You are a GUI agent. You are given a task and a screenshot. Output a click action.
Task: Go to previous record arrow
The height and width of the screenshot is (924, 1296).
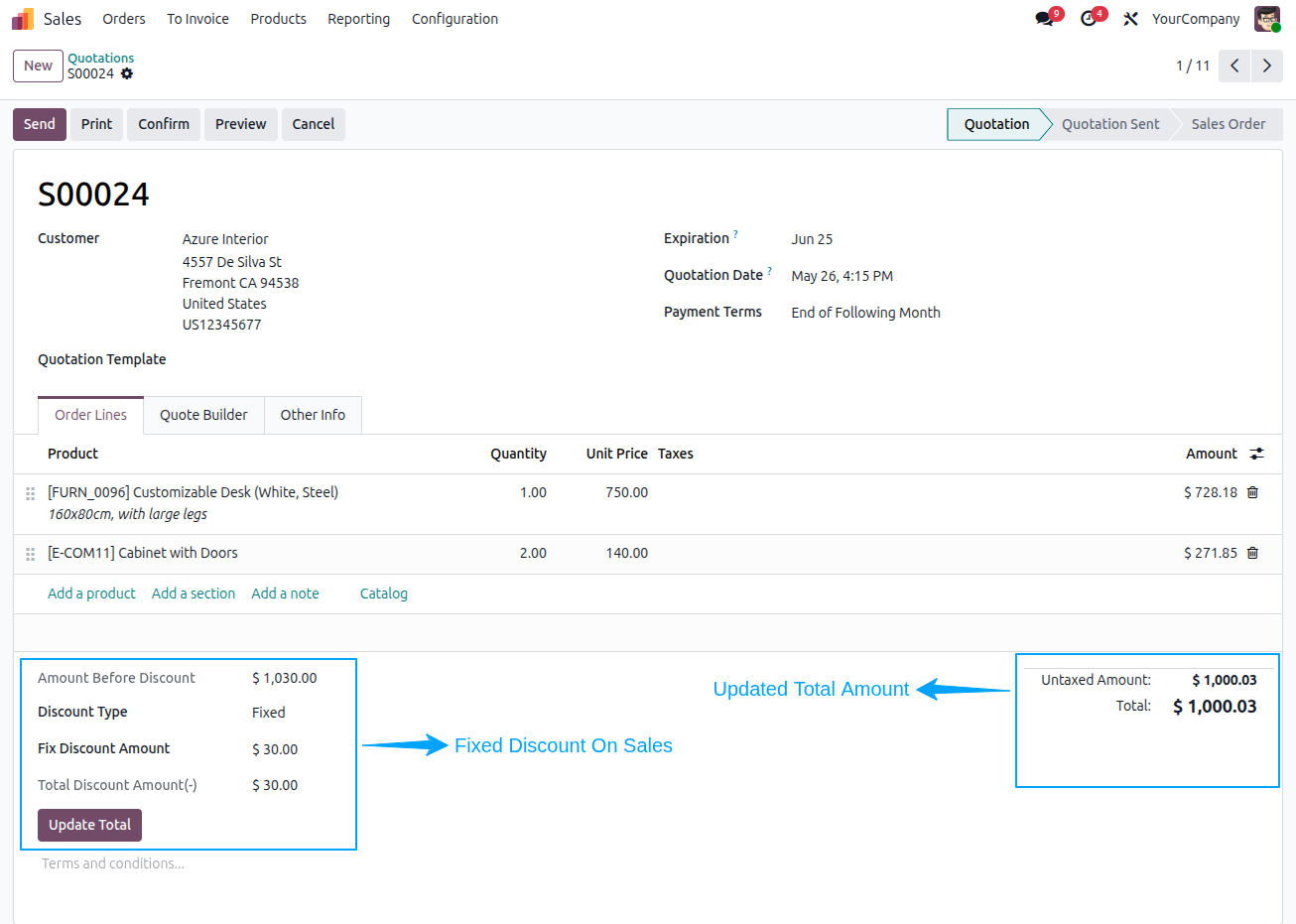[1234, 66]
